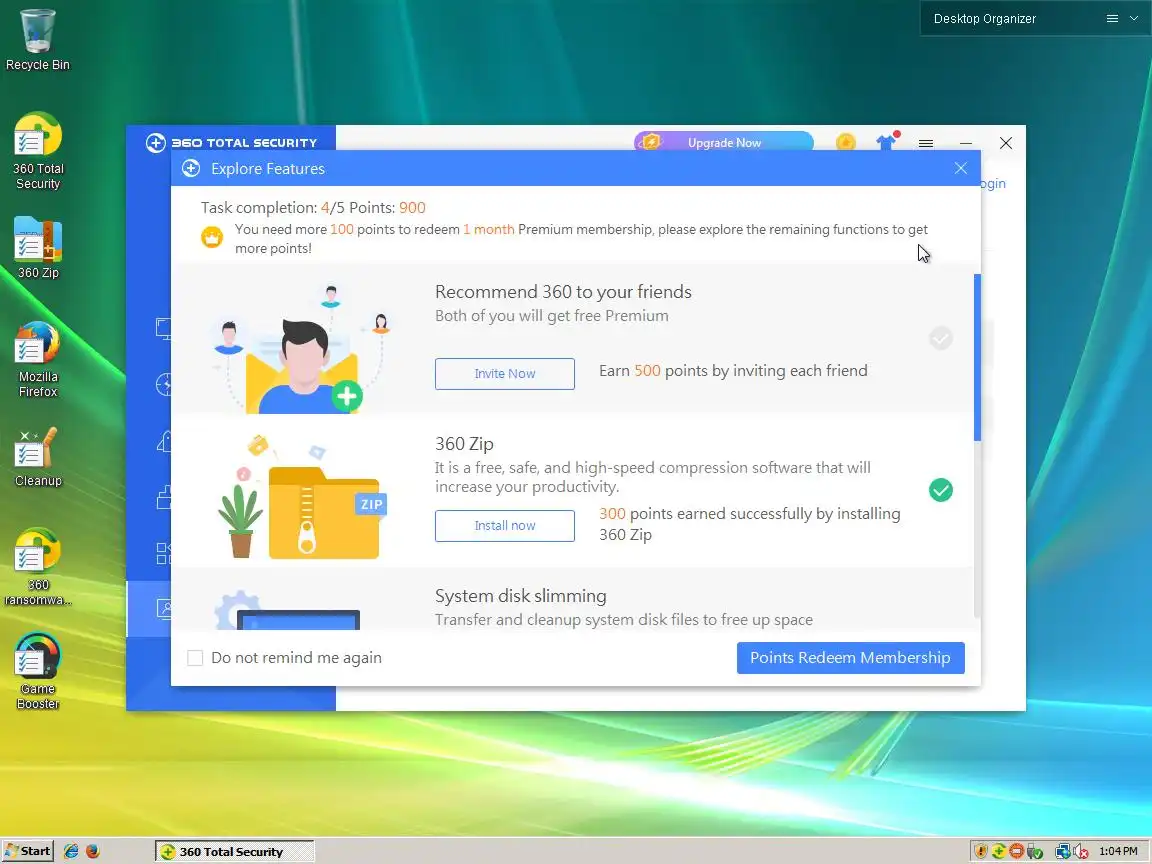Check Do not remind me again
The width and height of the screenshot is (1152, 864).
point(195,658)
